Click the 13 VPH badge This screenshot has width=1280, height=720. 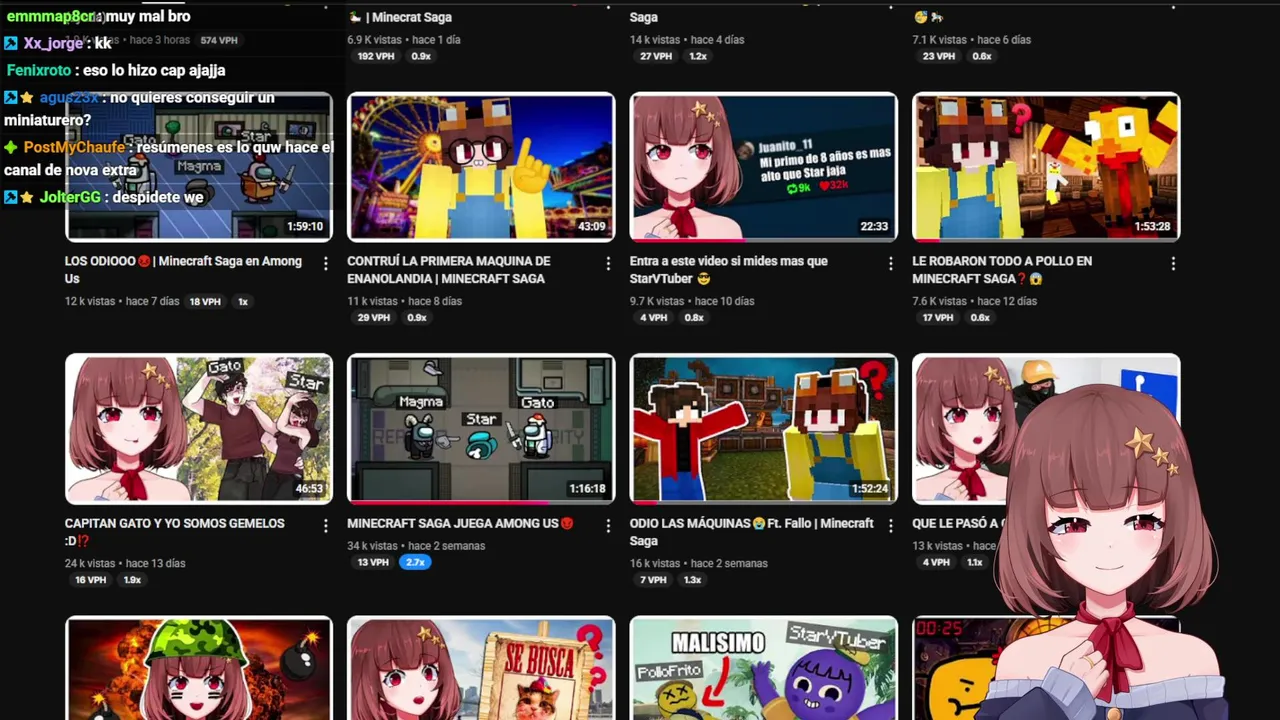tap(373, 562)
